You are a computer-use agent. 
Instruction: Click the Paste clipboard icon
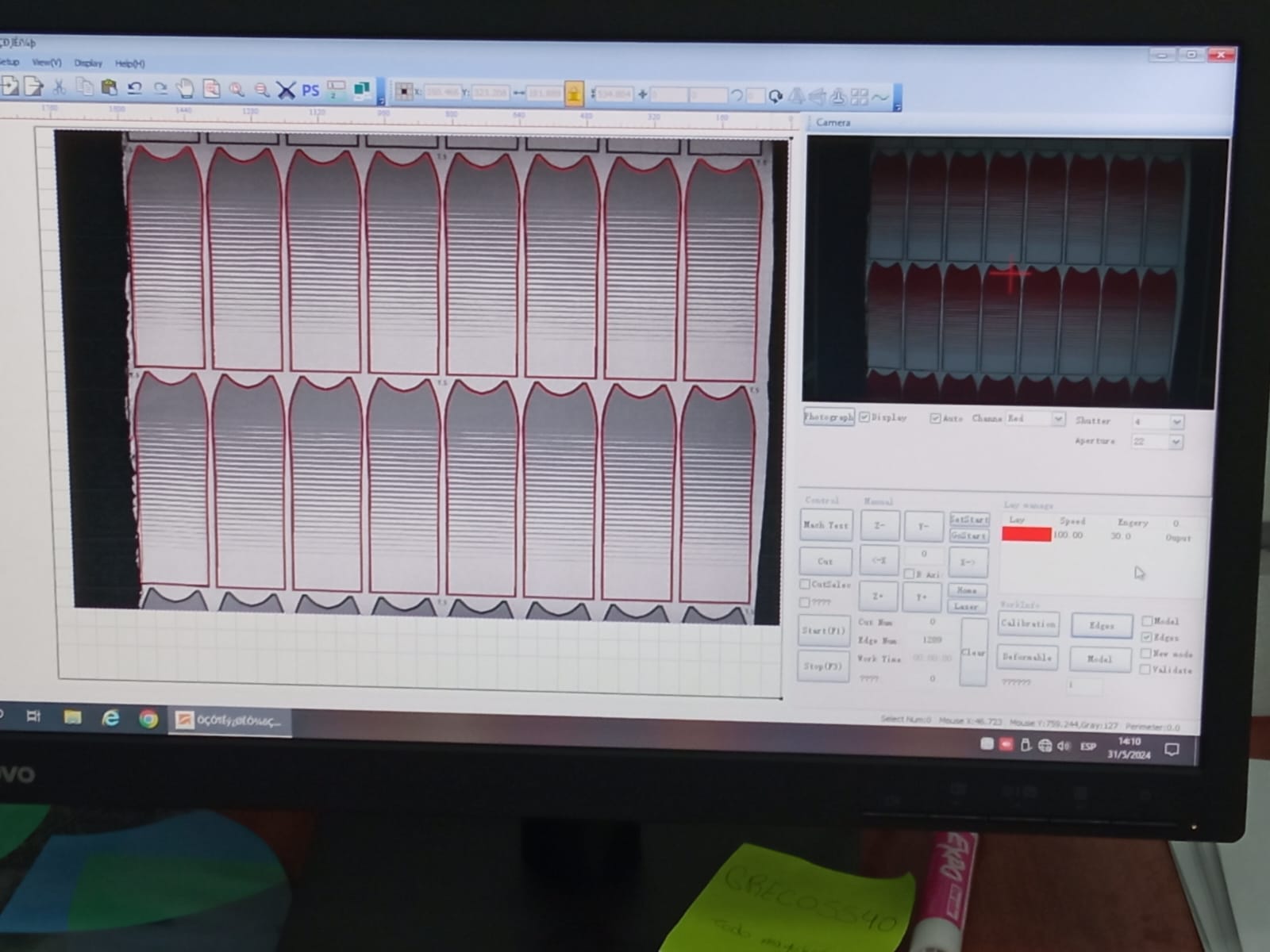pos(110,87)
